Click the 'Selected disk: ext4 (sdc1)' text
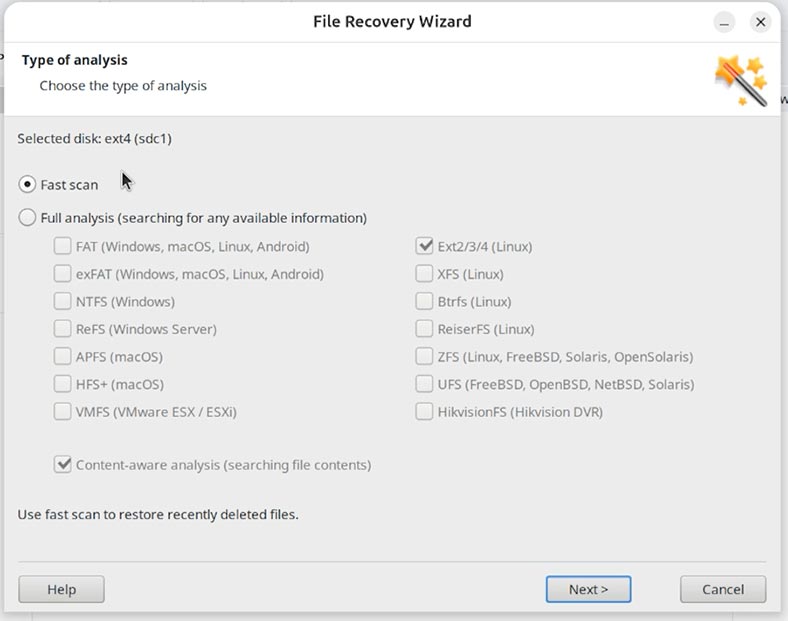788x621 pixels. (94, 139)
